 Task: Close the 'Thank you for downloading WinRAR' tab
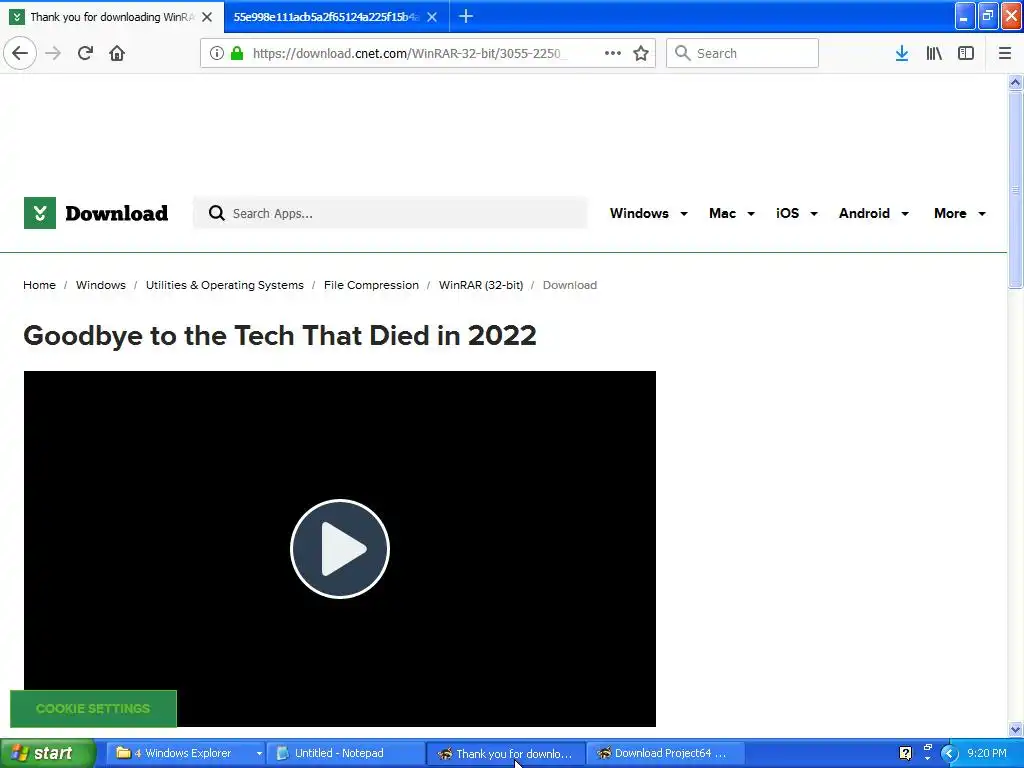(x=207, y=17)
